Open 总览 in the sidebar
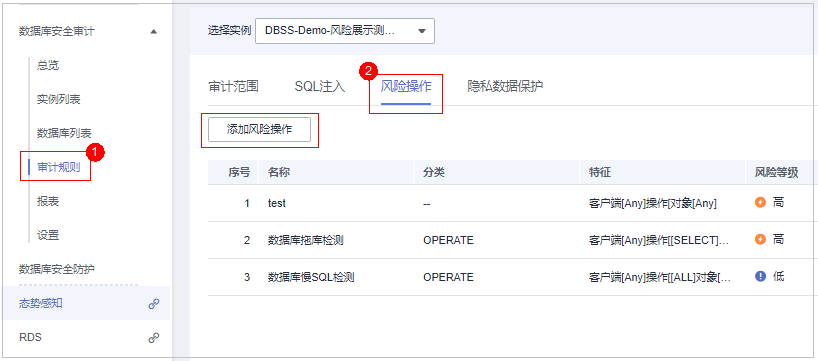Image resolution: width=818 pixels, height=361 pixels. point(48,66)
